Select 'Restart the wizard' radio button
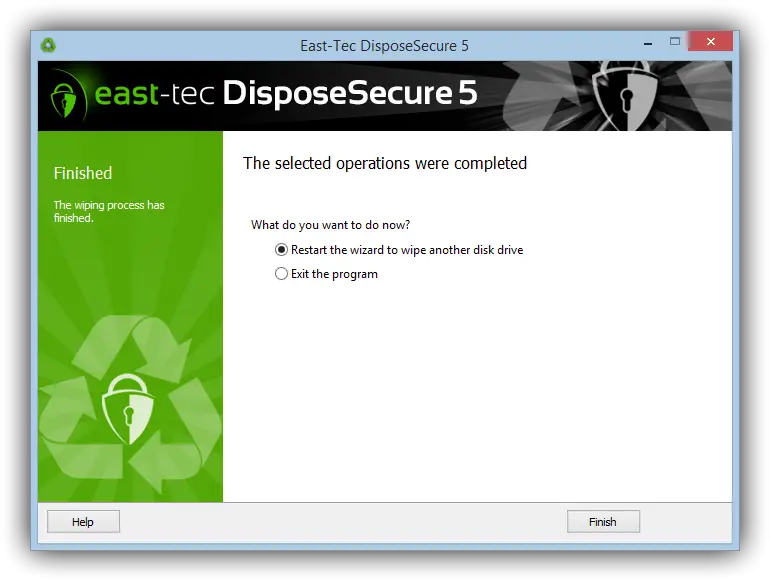 tap(281, 249)
